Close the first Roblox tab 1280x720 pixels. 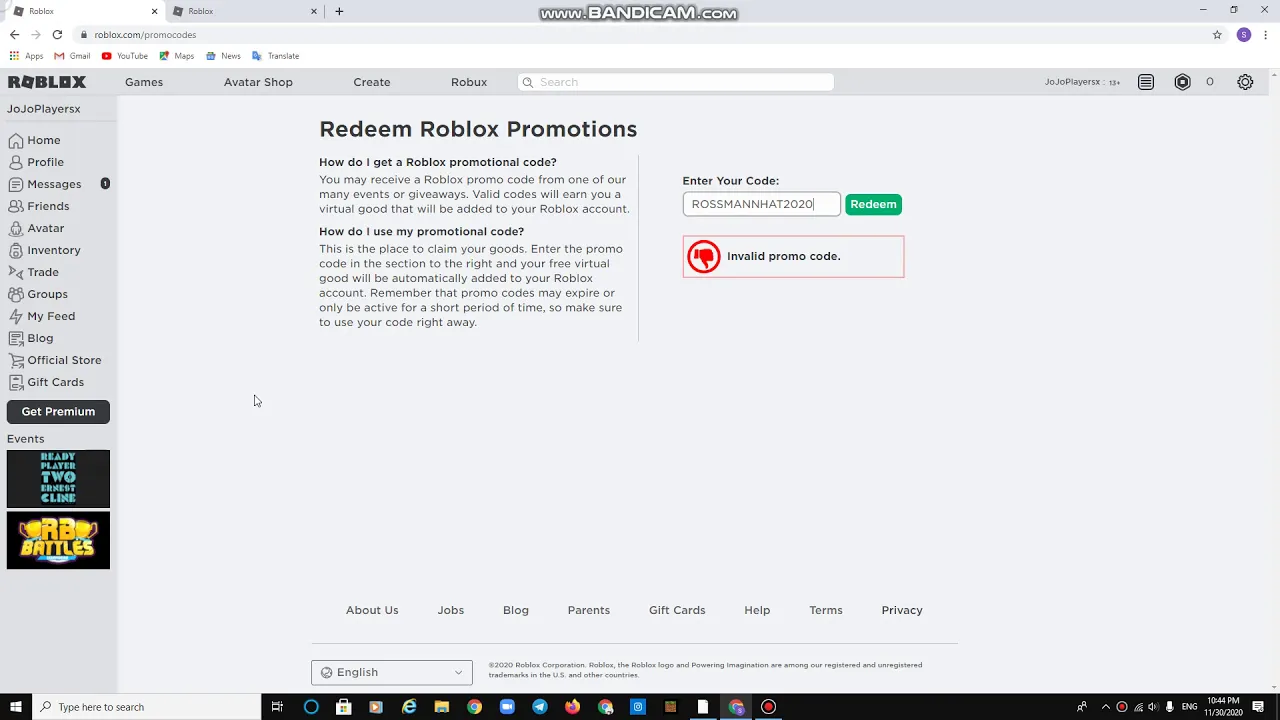[154, 11]
